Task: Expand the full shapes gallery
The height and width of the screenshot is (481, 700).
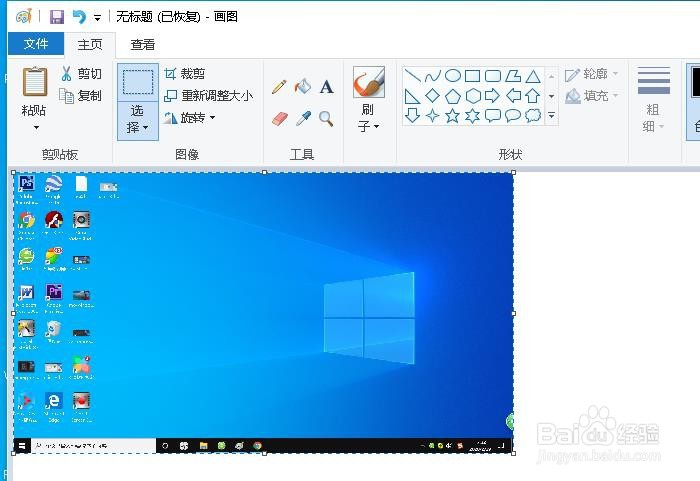Action: tap(551, 116)
